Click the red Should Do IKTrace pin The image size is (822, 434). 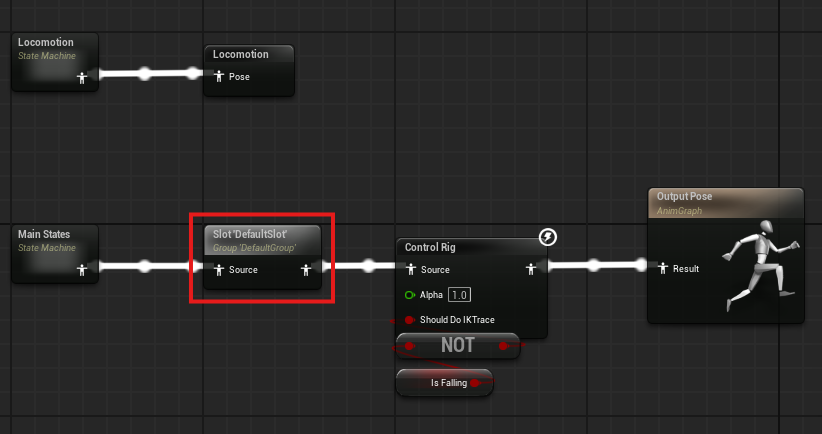[x=409, y=320]
